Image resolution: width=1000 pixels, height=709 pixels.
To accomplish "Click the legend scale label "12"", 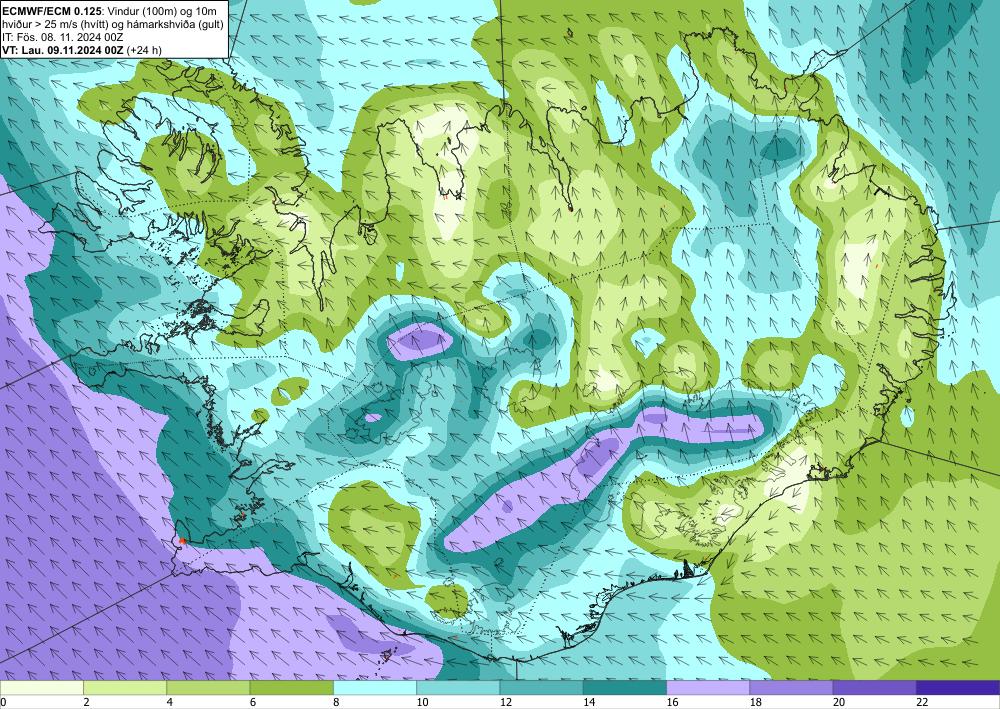I will click(506, 703).
